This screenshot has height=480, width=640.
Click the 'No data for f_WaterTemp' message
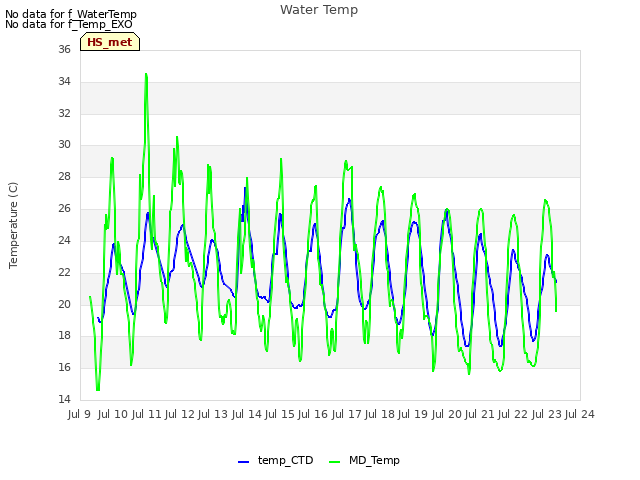pyautogui.click(x=71, y=14)
